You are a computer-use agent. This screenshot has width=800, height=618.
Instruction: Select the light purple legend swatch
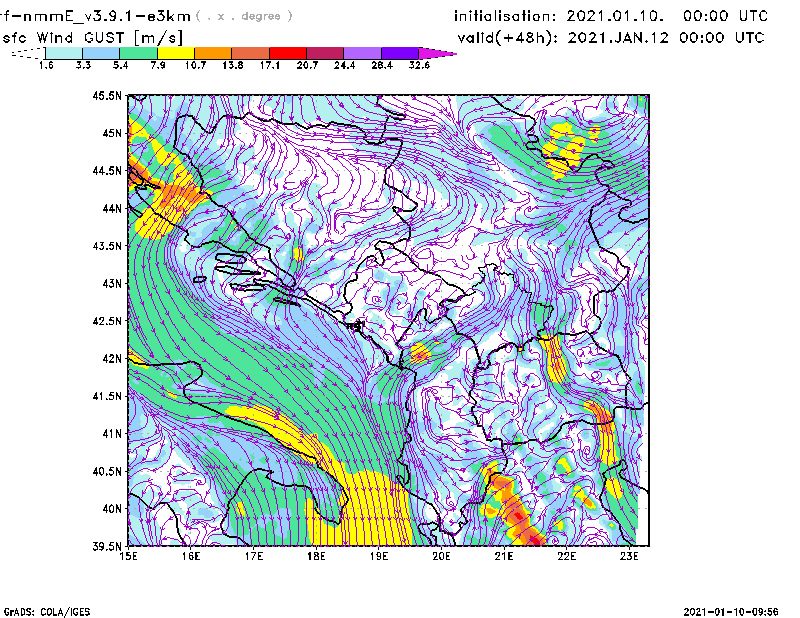pos(363,53)
